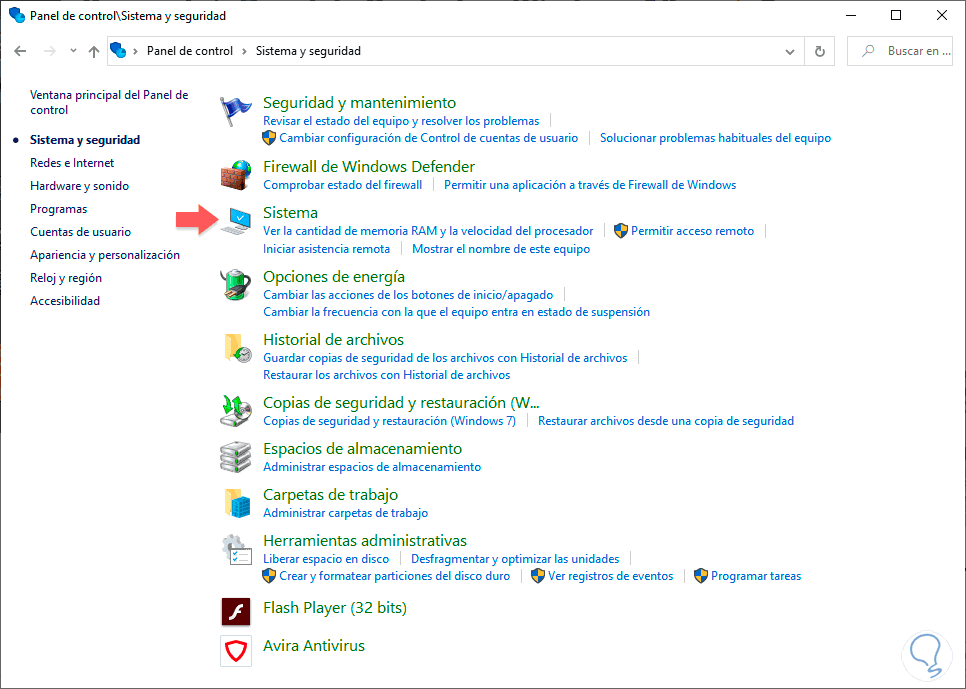Open Reloj y región category
This screenshot has width=966, height=689.
(x=66, y=278)
